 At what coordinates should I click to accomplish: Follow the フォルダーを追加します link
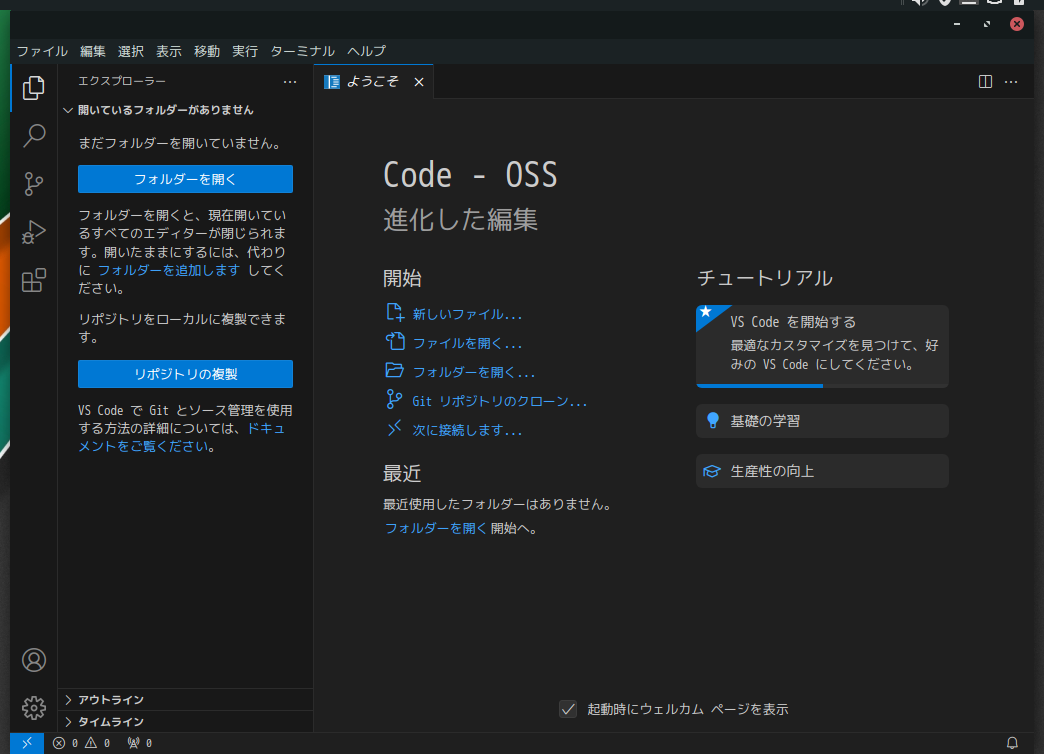168,270
